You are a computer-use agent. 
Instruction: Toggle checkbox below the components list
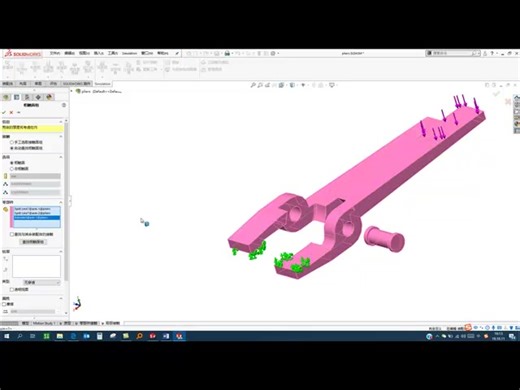point(12,234)
